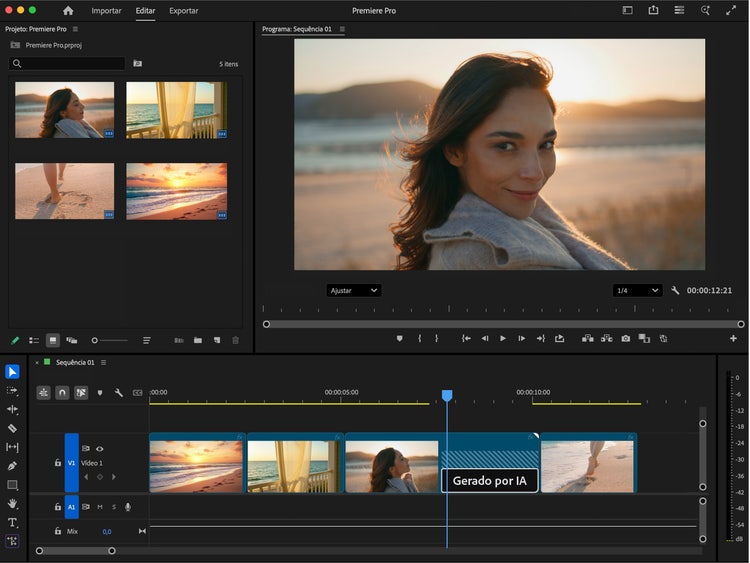Select the Selection arrow tool
The width and height of the screenshot is (750, 563).
click(12, 372)
